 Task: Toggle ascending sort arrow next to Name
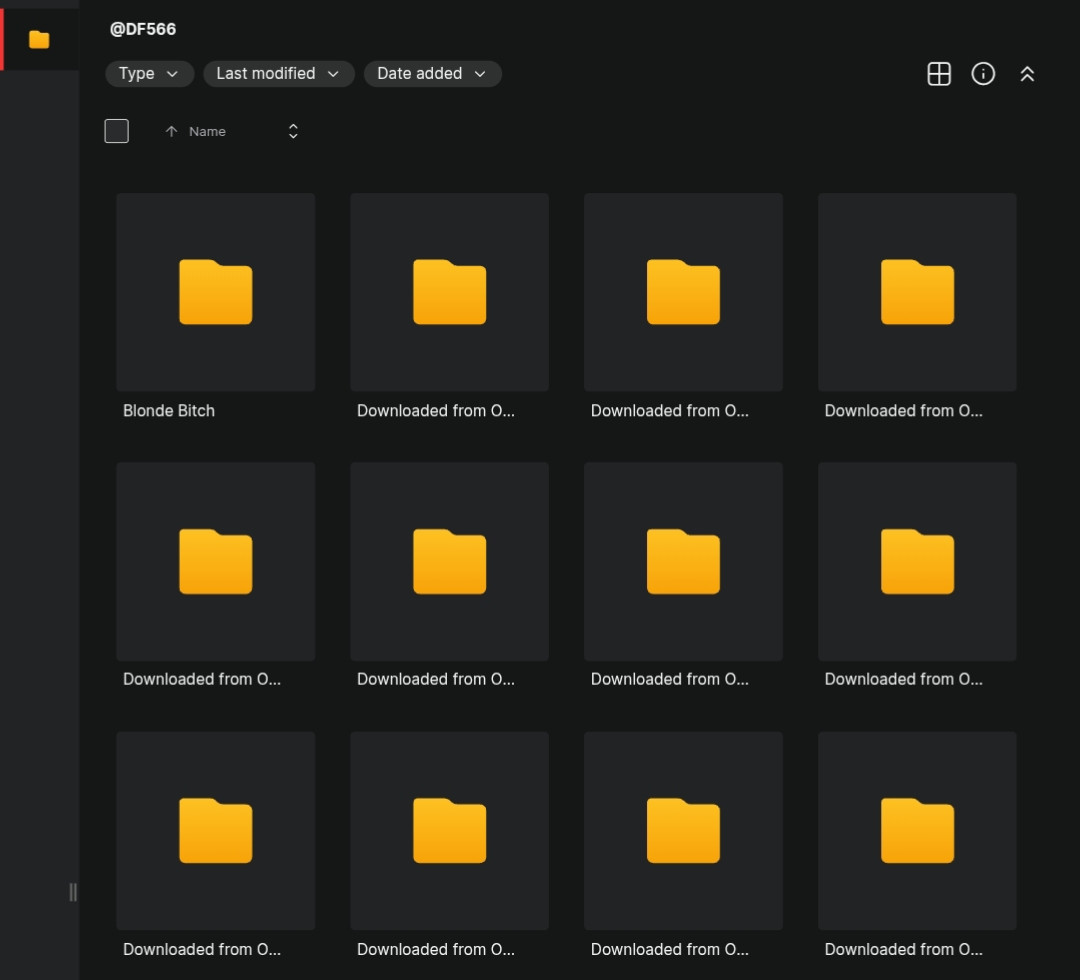click(x=172, y=131)
